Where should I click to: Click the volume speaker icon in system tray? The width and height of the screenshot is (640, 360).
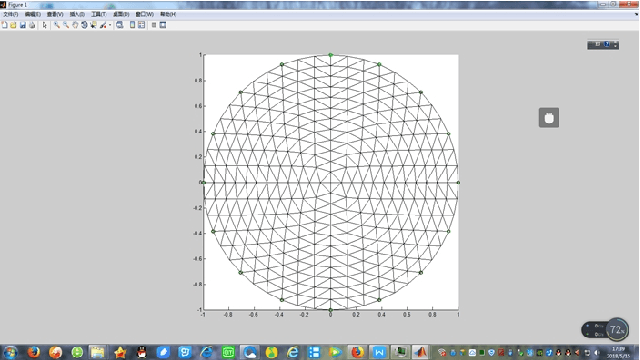(x=597, y=352)
